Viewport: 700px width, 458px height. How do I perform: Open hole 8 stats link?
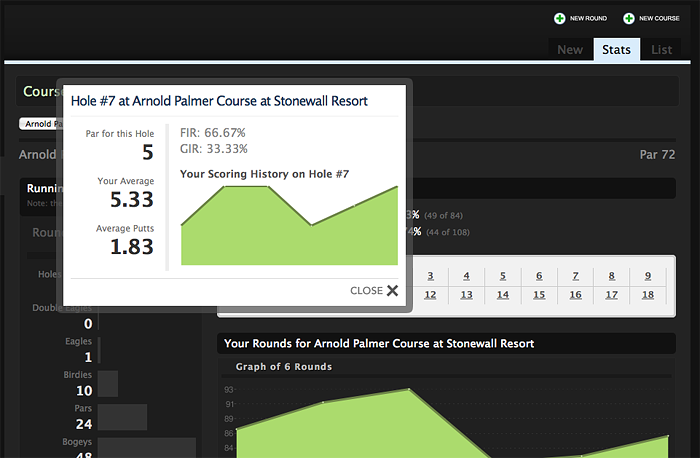612,276
